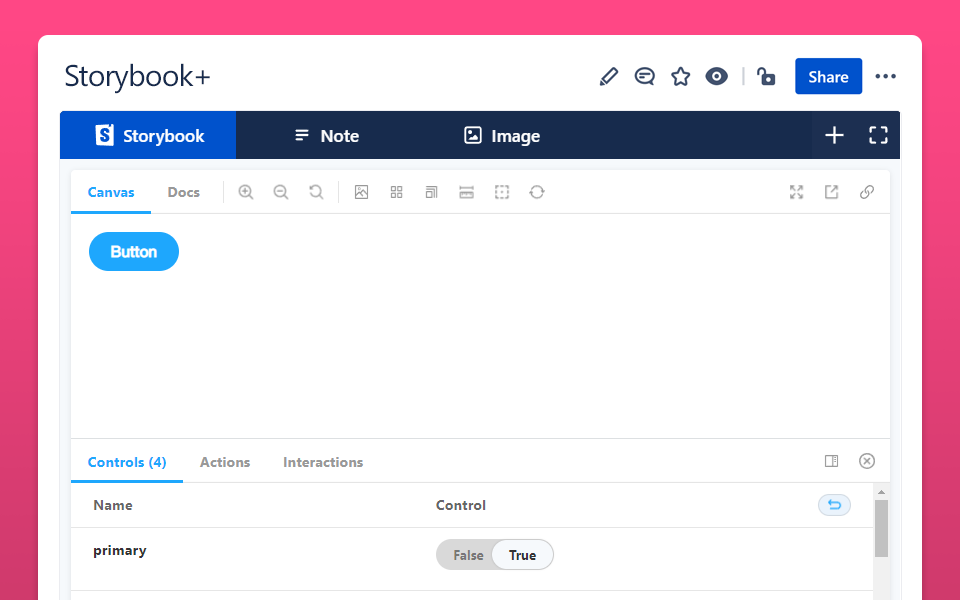Click the Storybook+ page title
The width and height of the screenshot is (960, 600).
coord(137,77)
